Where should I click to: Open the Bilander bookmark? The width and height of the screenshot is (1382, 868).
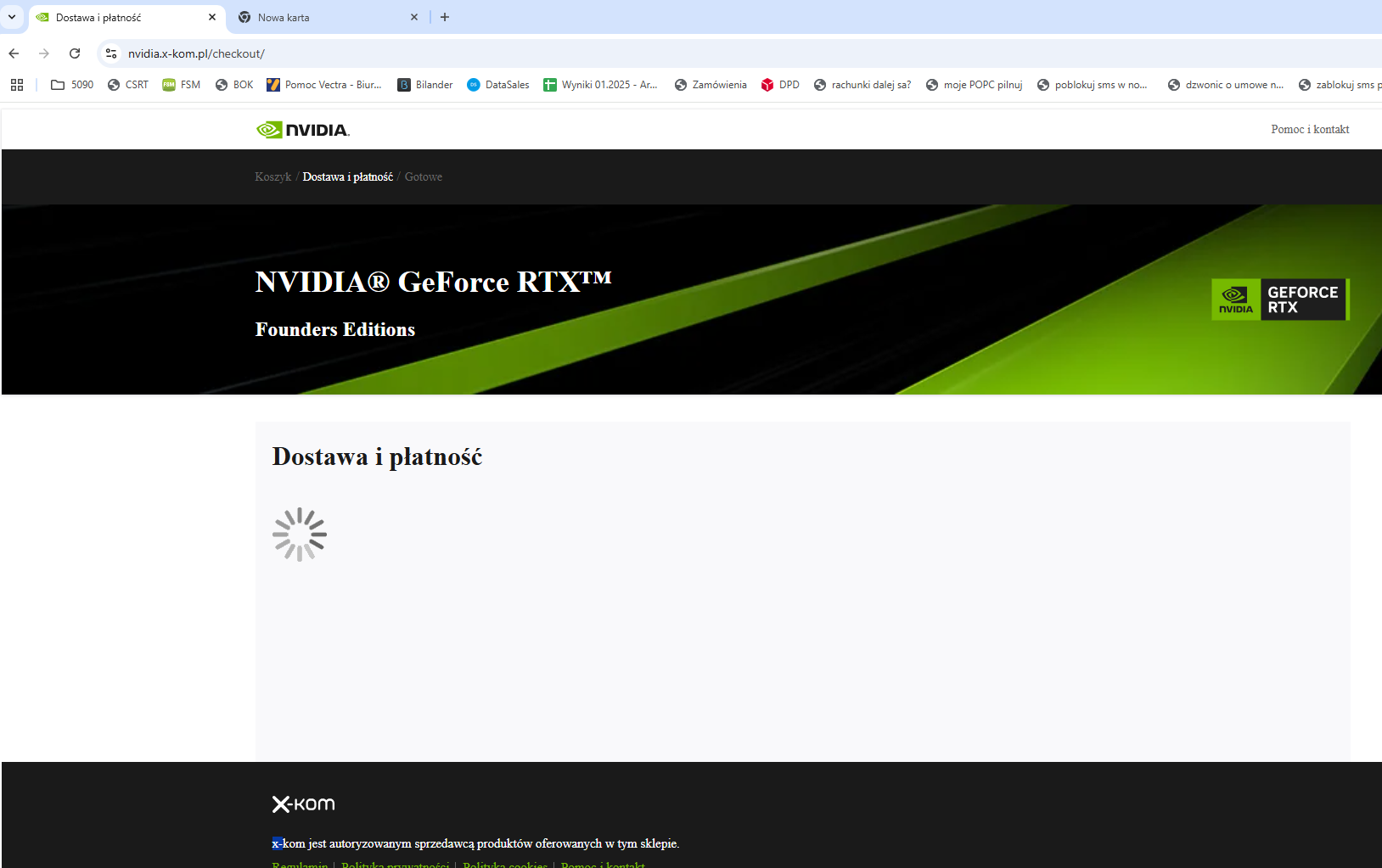pos(425,85)
